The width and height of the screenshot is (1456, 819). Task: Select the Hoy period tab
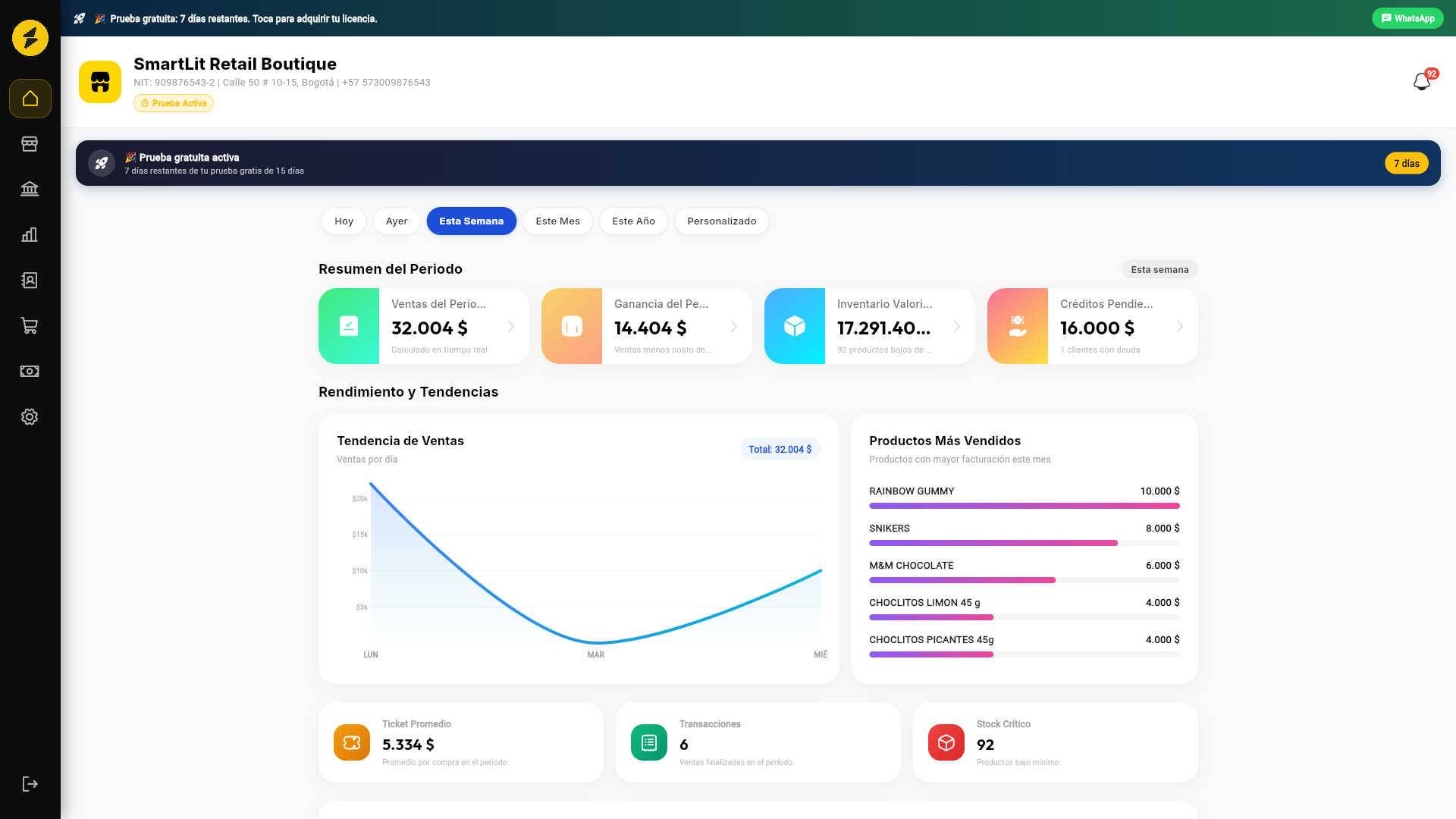(344, 221)
